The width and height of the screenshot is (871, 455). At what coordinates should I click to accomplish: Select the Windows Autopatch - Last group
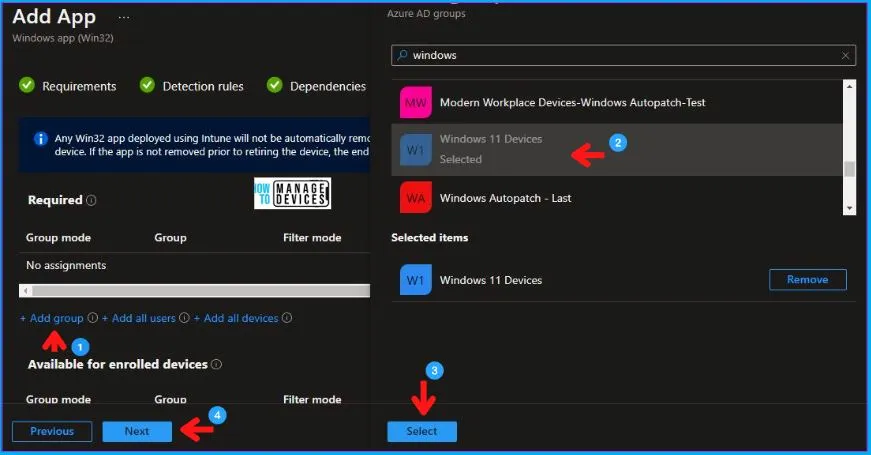pyautogui.click(x=617, y=198)
